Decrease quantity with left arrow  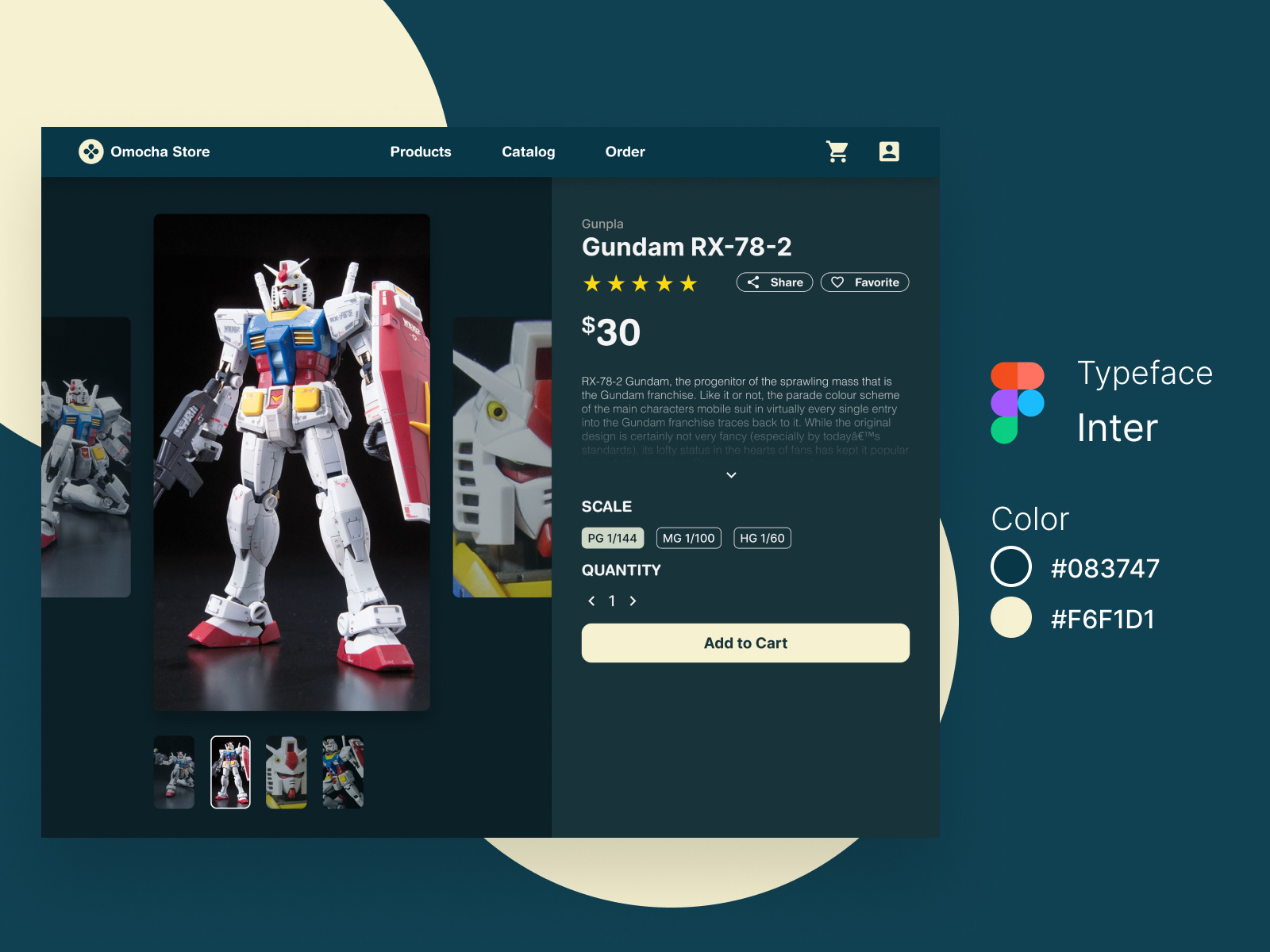click(x=591, y=601)
